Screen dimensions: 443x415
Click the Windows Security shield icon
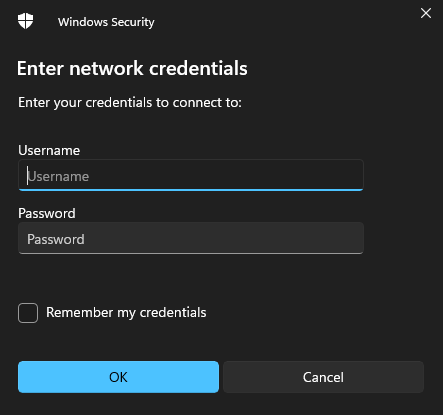click(25, 21)
